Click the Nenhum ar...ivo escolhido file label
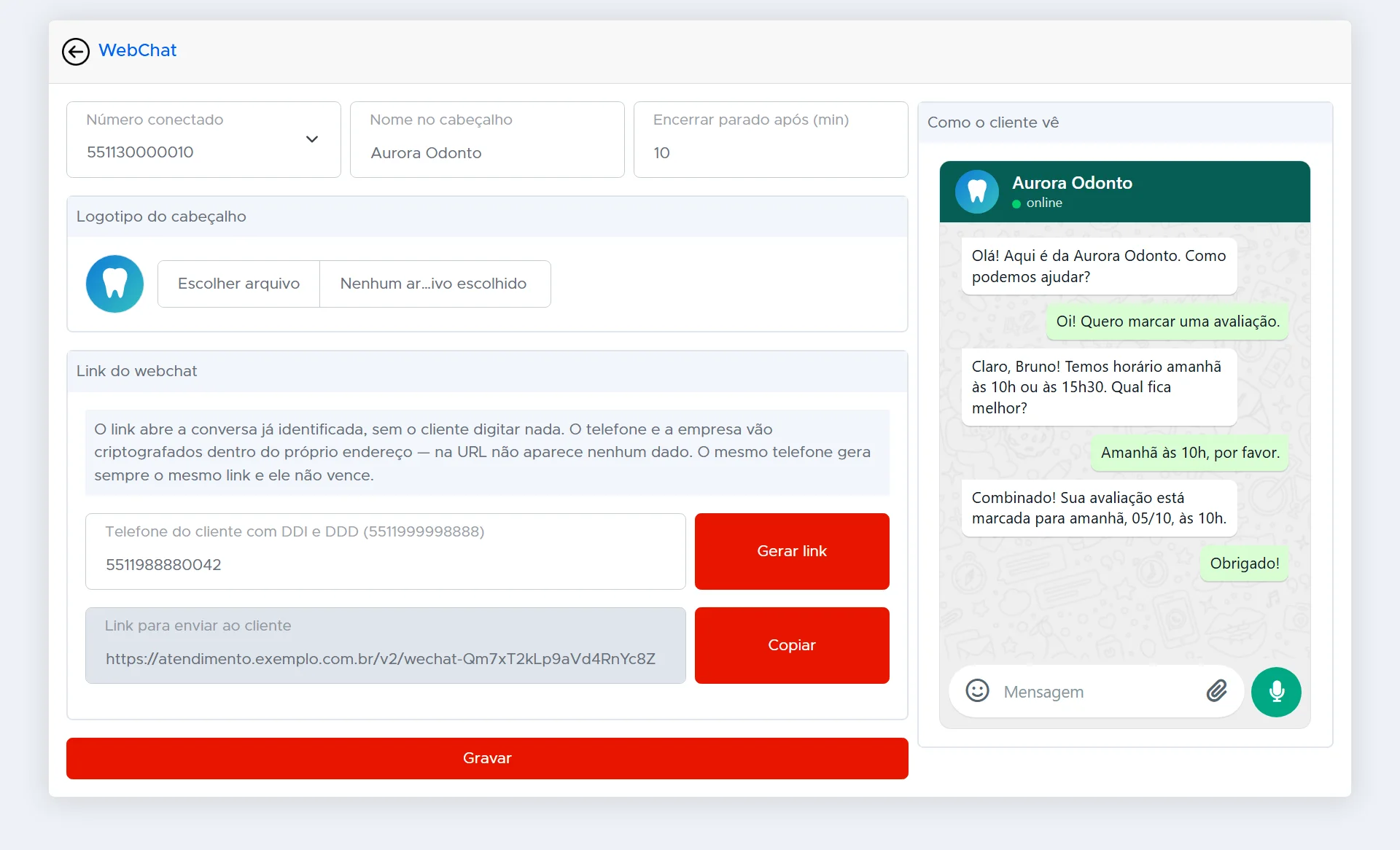 tap(434, 284)
